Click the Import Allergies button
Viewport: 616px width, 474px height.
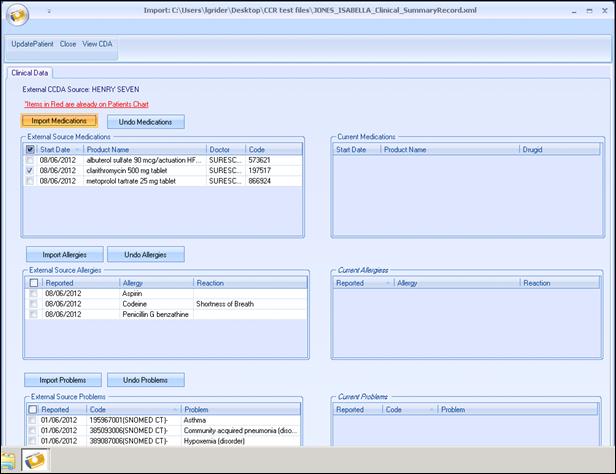pyautogui.click(x=63, y=254)
